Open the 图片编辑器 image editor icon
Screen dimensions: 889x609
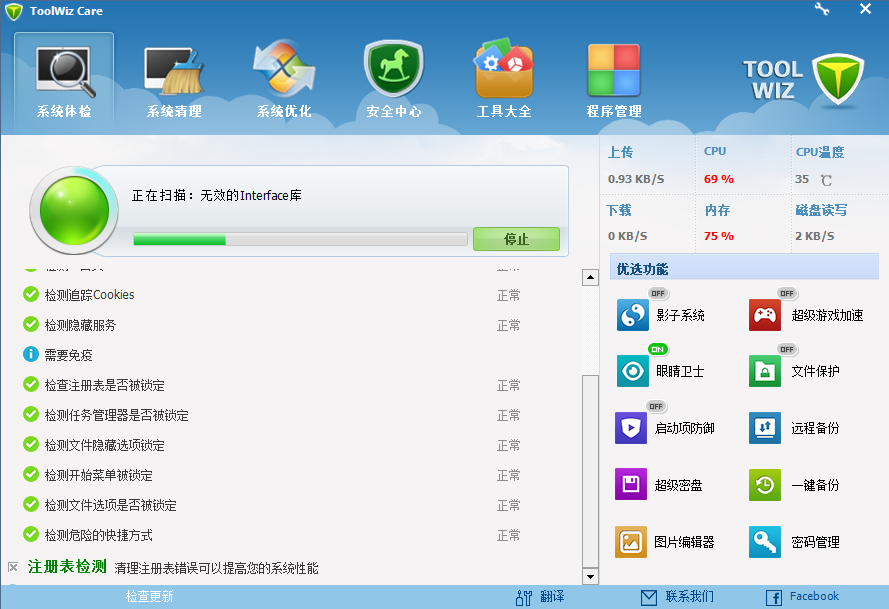[x=633, y=542]
